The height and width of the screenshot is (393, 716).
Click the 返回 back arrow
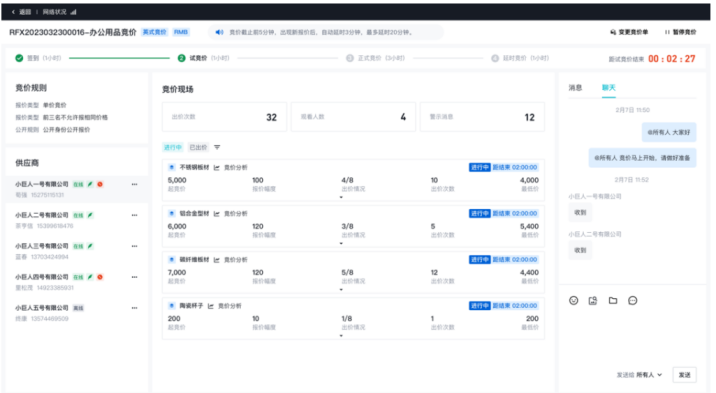(13, 12)
